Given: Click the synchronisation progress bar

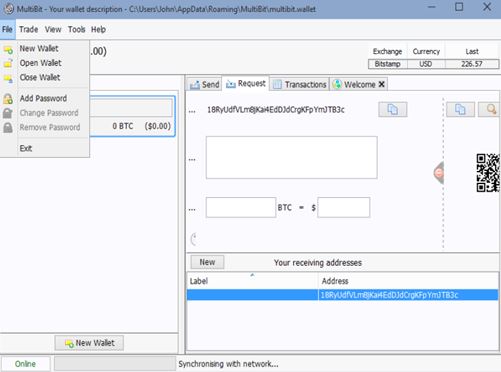Looking at the screenshot, I should click(115, 364).
